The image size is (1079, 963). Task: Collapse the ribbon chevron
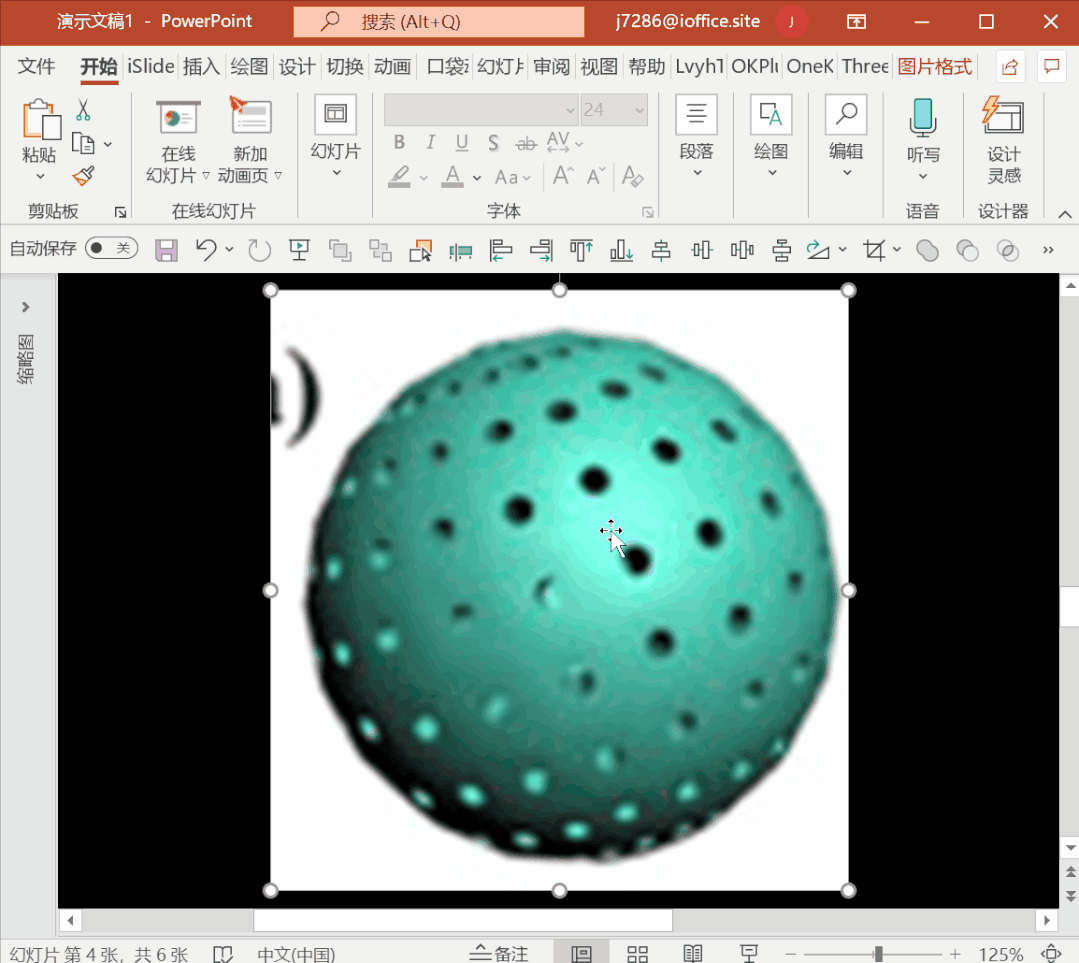[x=1065, y=215]
